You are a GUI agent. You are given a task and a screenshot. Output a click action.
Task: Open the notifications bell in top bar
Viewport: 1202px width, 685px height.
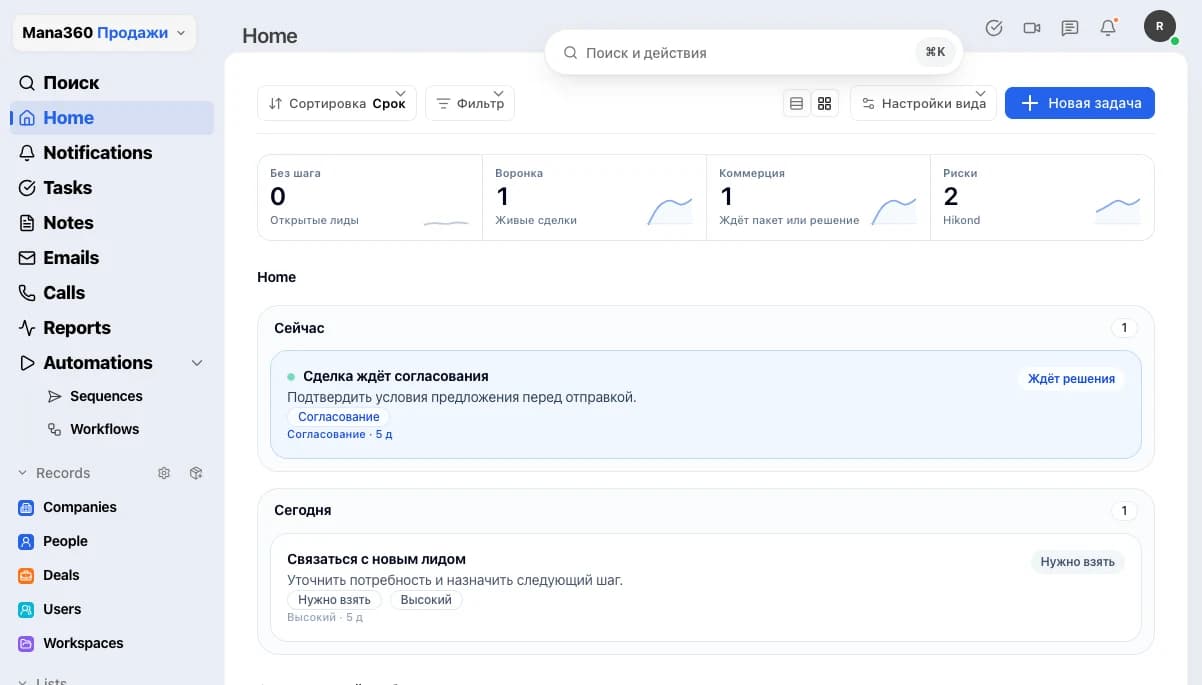pos(1108,28)
